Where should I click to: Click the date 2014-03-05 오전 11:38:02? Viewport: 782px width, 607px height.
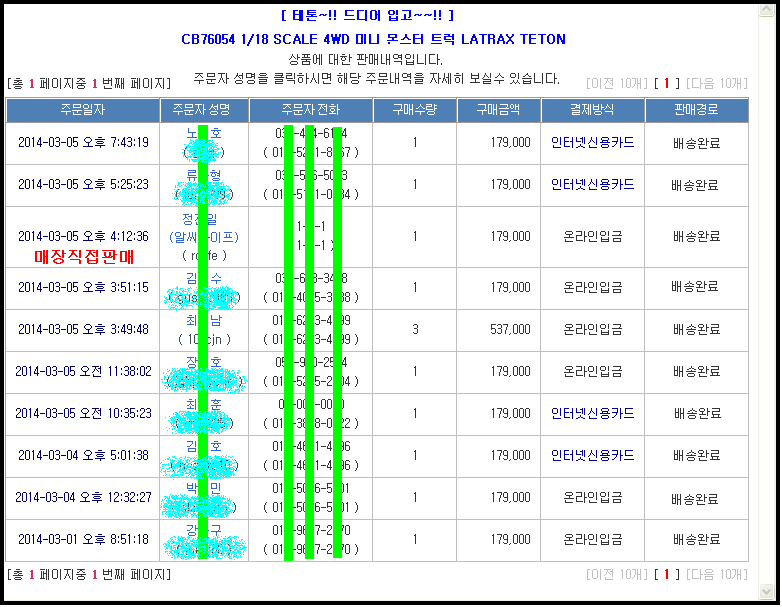(83, 372)
